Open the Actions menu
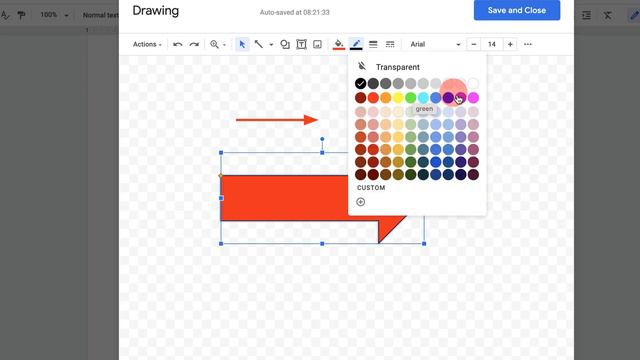640x360 pixels. (147, 44)
